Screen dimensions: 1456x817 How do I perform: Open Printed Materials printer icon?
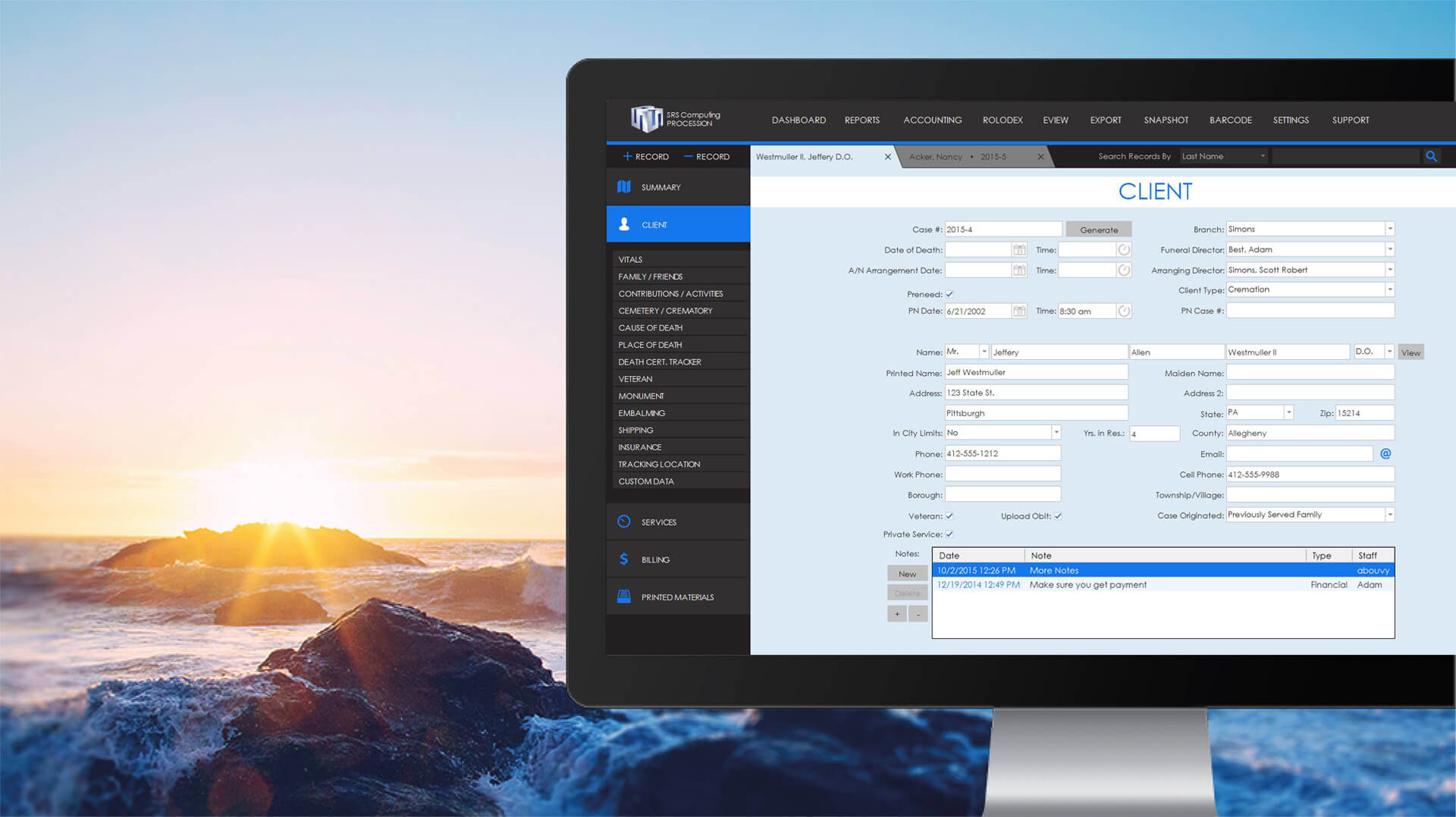pyautogui.click(x=624, y=596)
